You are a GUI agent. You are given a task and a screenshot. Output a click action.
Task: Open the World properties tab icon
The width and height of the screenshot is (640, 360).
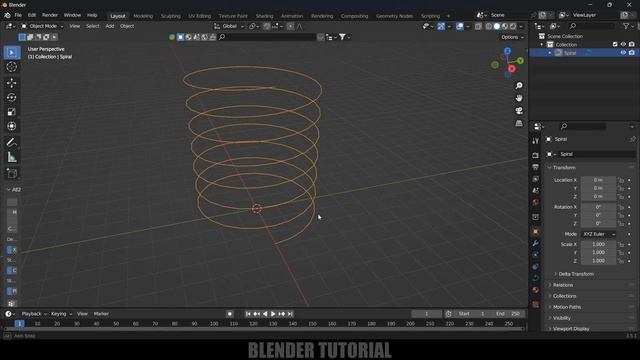click(536, 202)
